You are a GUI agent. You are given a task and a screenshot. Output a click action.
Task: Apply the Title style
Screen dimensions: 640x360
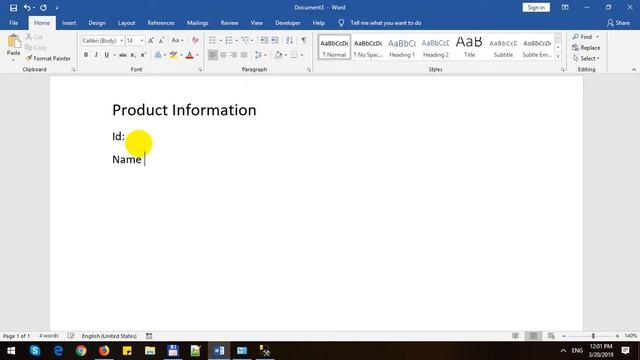[x=469, y=47]
